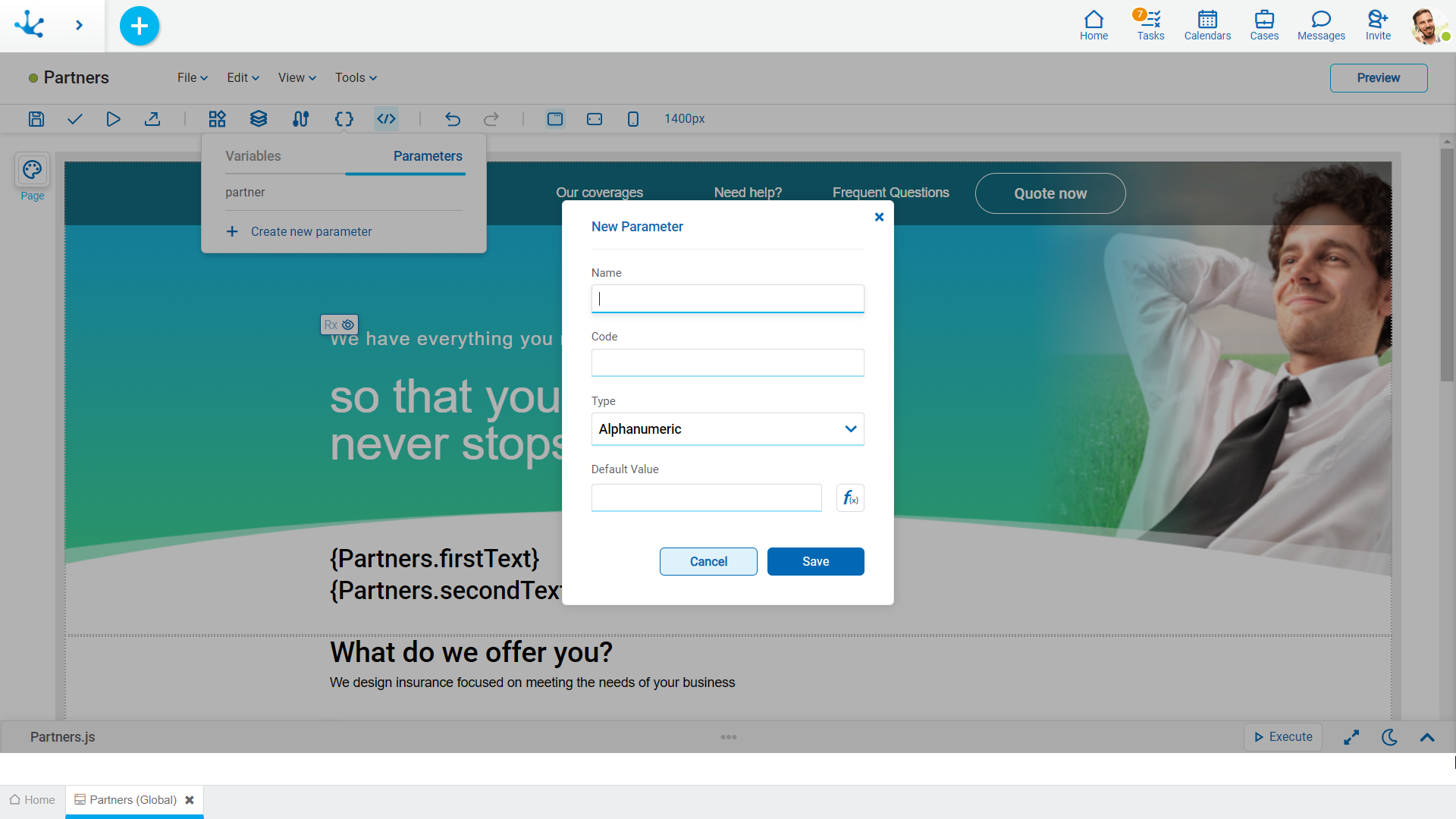The width and height of the screenshot is (1456, 819).
Task: Click the redo icon in toolbar
Action: coord(491,119)
